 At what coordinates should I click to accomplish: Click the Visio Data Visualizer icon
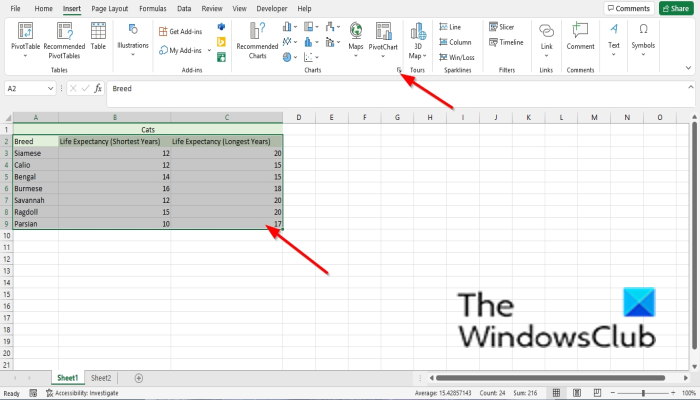pos(221,27)
